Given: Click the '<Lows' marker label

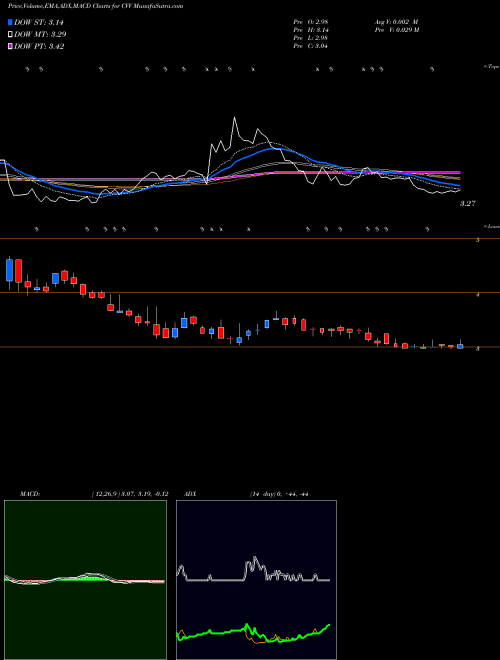Looking at the screenshot, I should pyautogui.click(x=491, y=226).
